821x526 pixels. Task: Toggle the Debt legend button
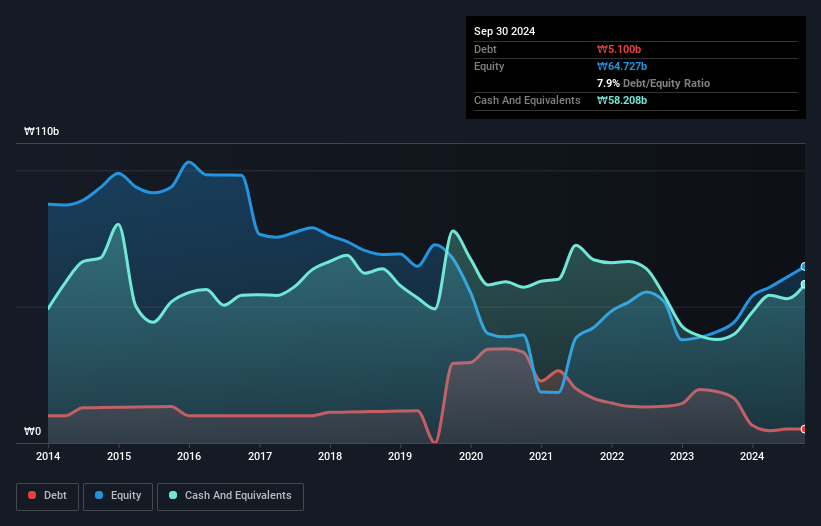(47, 496)
